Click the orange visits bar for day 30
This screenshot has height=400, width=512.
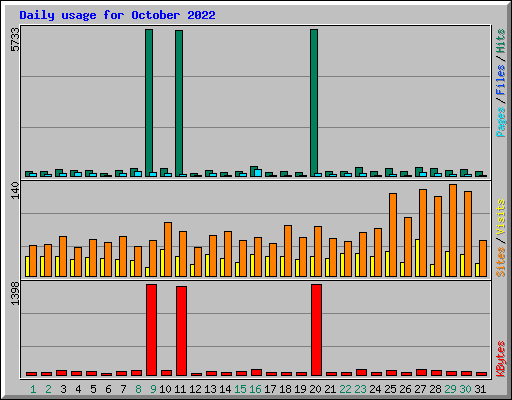(468, 234)
